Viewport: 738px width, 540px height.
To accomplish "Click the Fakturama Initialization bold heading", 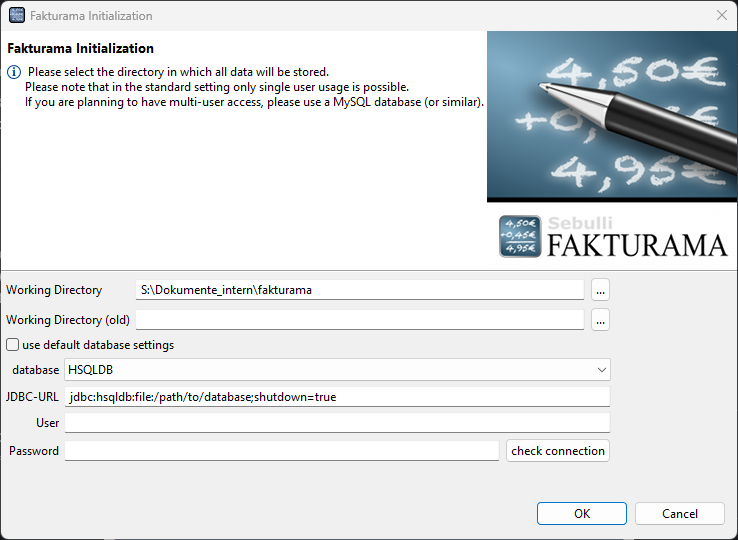I will (x=80, y=48).
